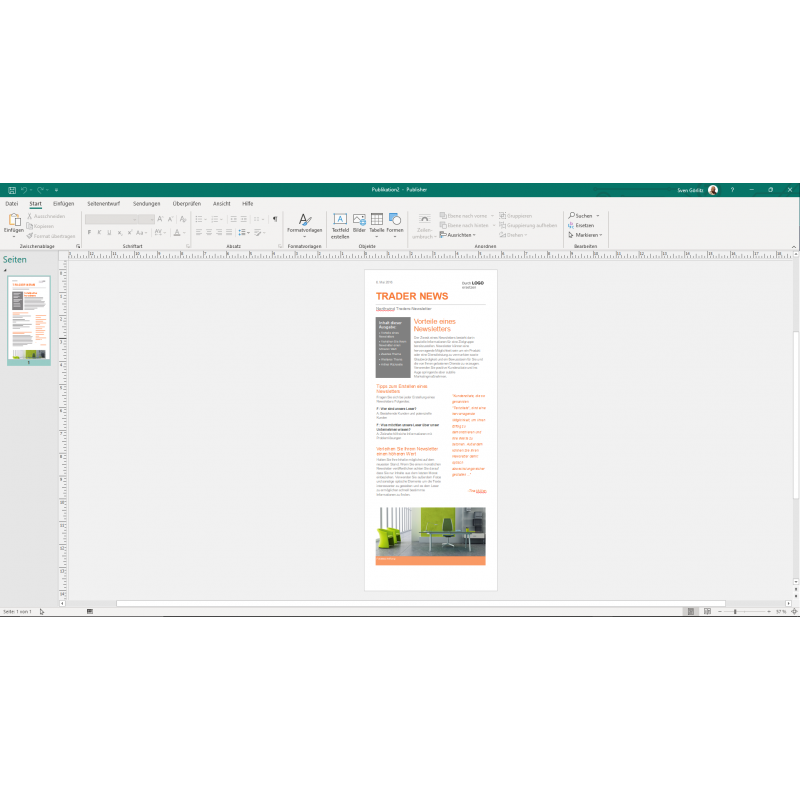
Task: Click the help question mark icon
Action: click(x=732, y=189)
